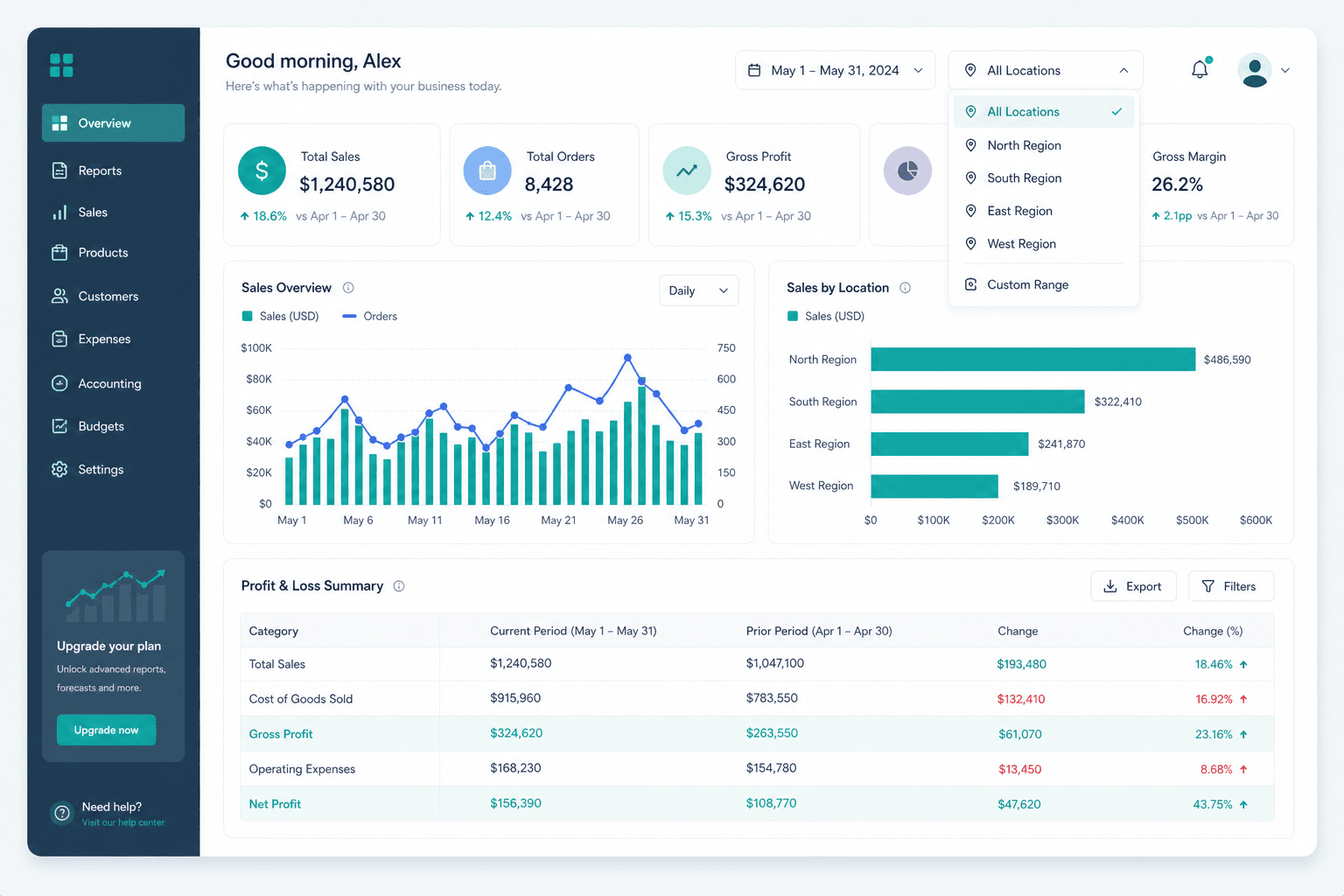Image resolution: width=1344 pixels, height=896 pixels.
Task: Click the Export button label
Action: 1144,586
